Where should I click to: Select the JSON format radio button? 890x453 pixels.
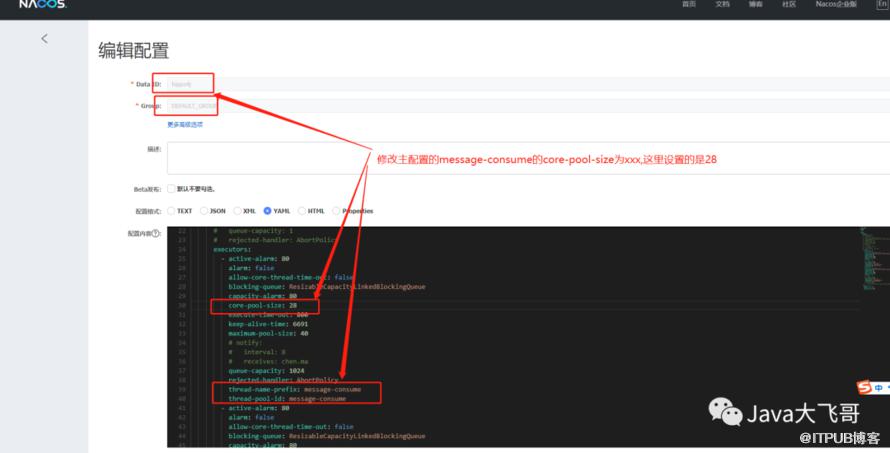point(204,211)
